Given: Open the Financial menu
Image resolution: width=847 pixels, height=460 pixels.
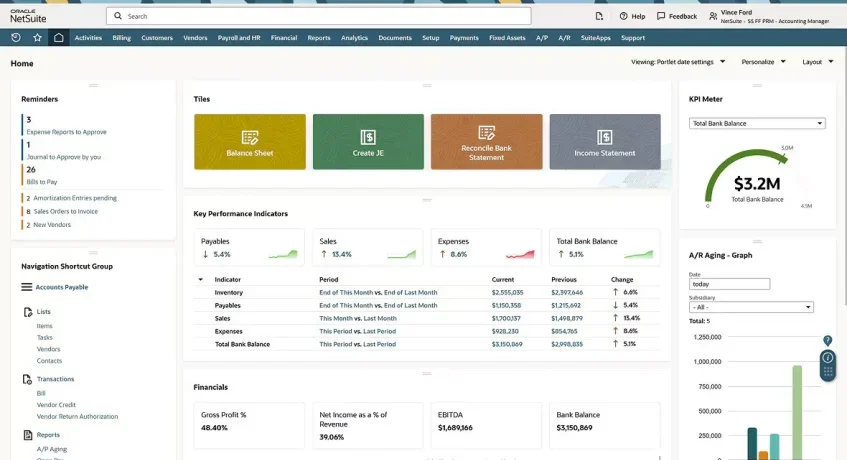Looking at the screenshot, I should pyautogui.click(x=284, y=38).
